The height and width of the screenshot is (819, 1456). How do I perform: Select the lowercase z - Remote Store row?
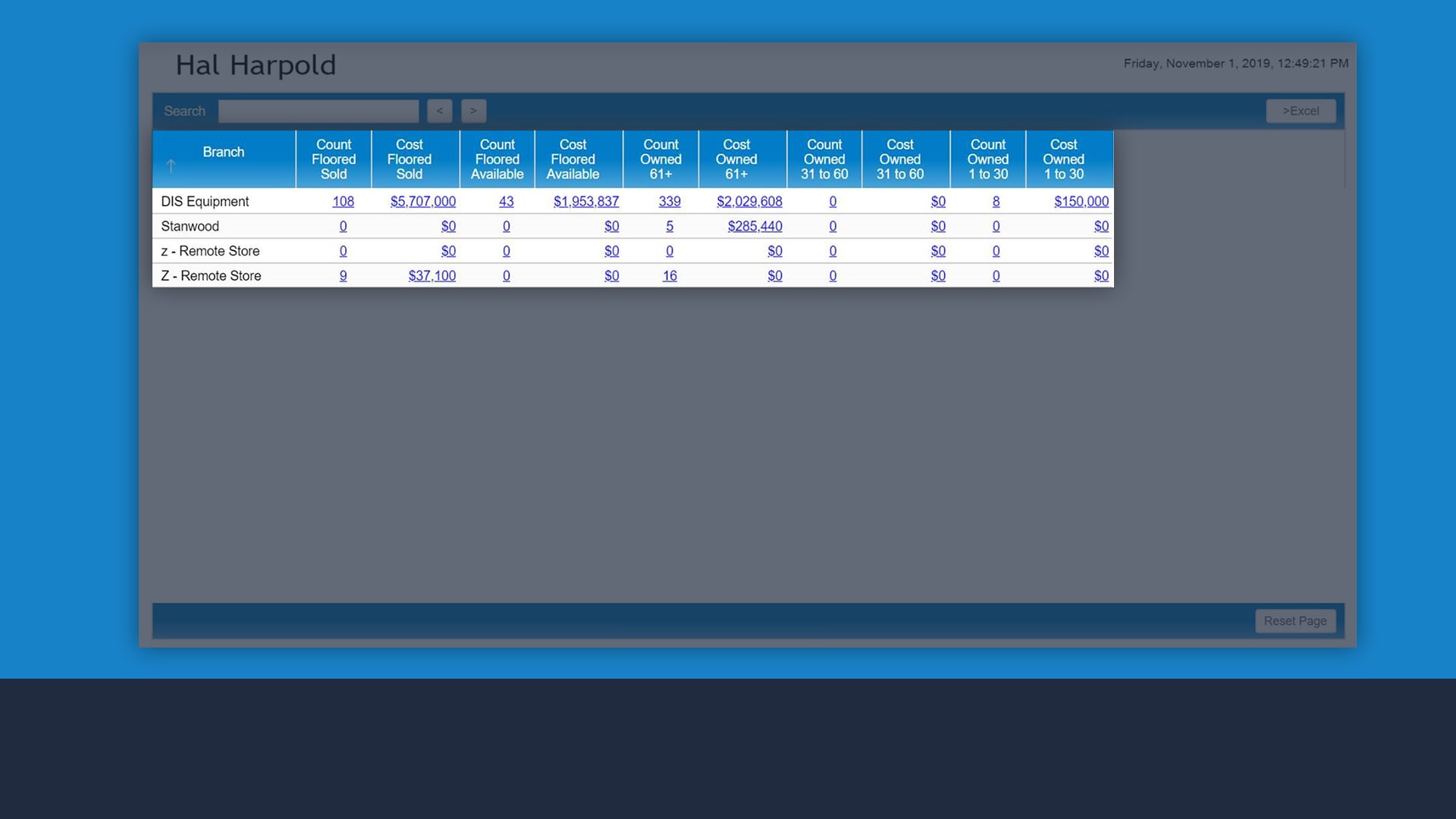(x=633, y=251)
